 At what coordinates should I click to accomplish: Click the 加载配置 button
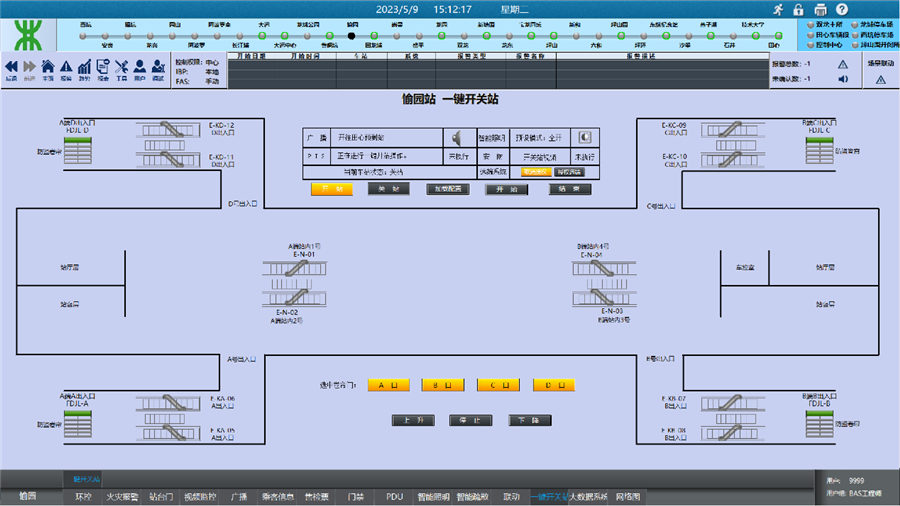click(x=448, y=189)
